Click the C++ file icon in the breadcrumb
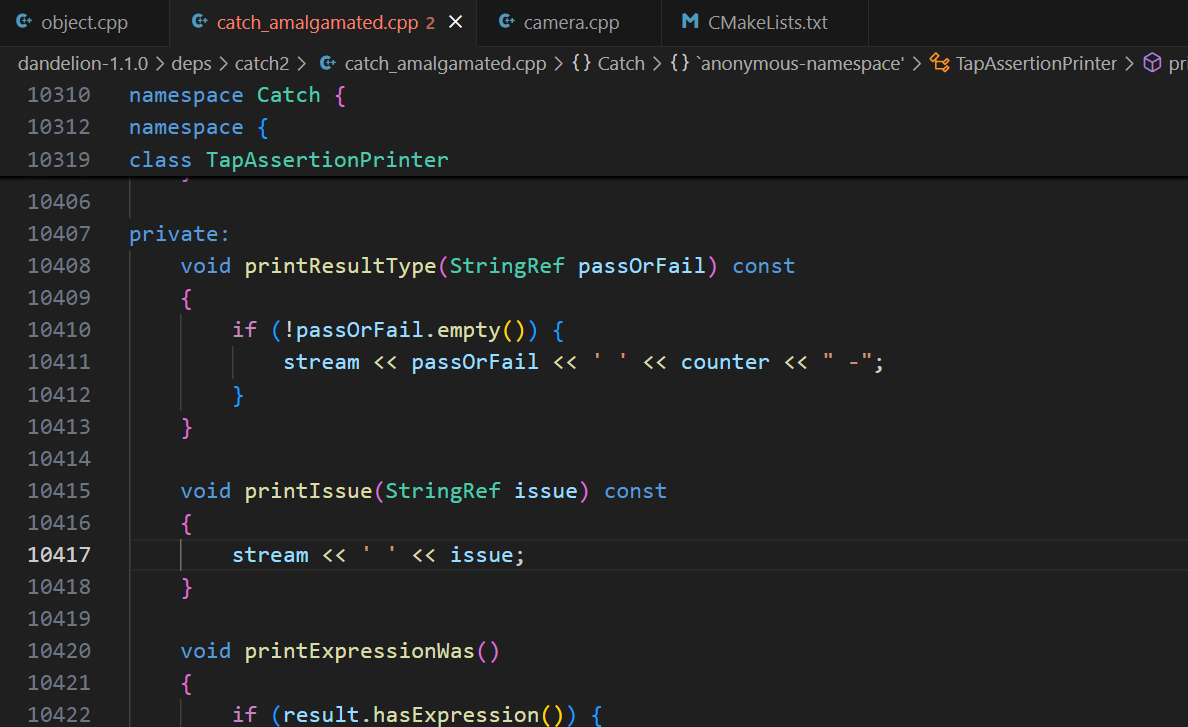 [x=327, y=63]
